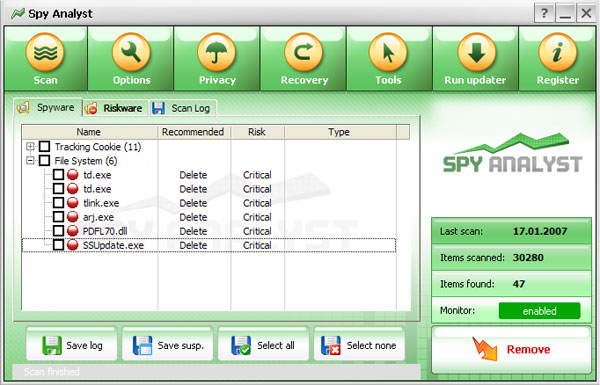Screen dimensions: 600x385
Task: Open the Register info icon
Action: click(558, 53)
